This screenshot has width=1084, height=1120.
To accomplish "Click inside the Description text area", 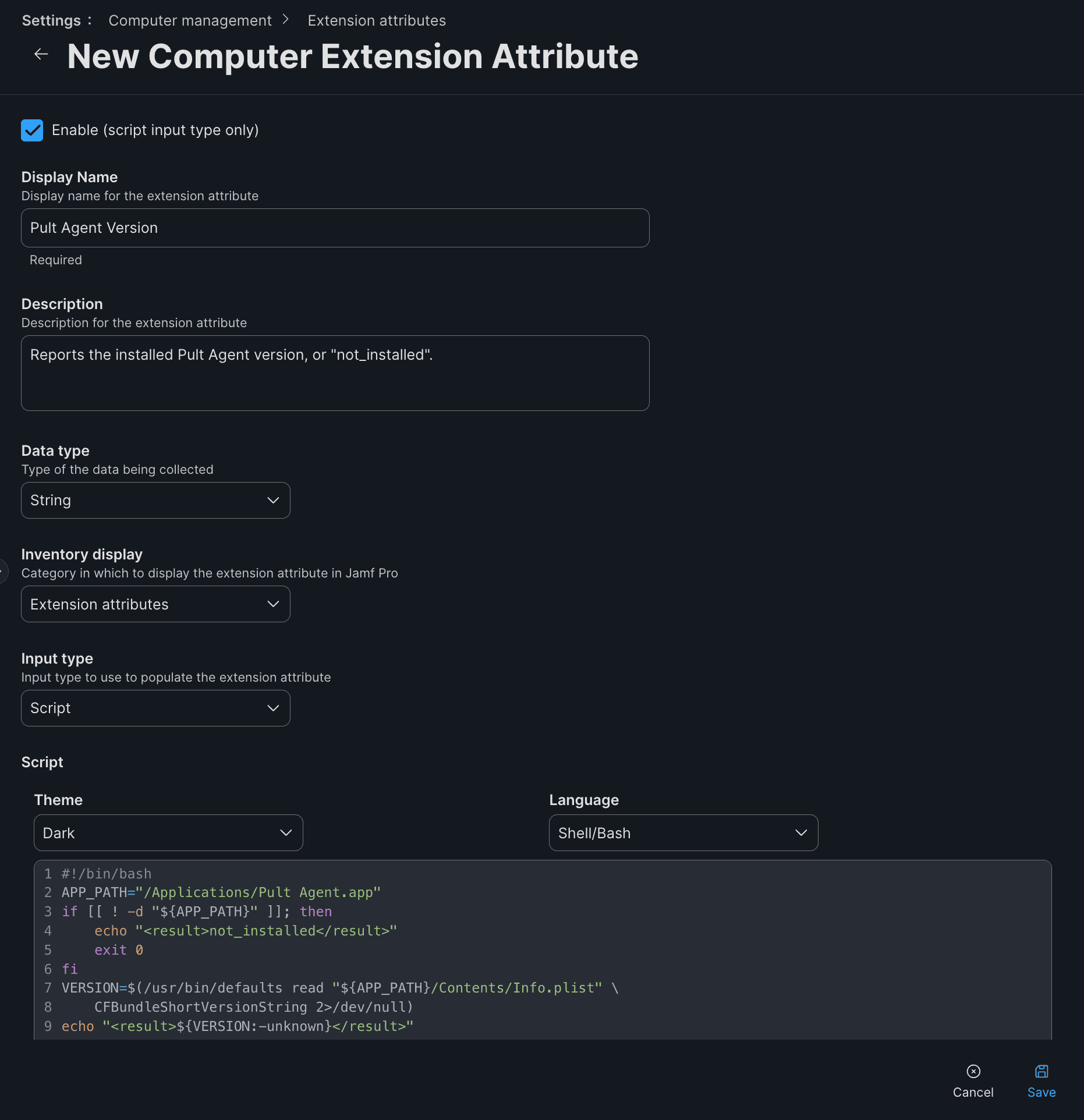I will pos(335,373).
